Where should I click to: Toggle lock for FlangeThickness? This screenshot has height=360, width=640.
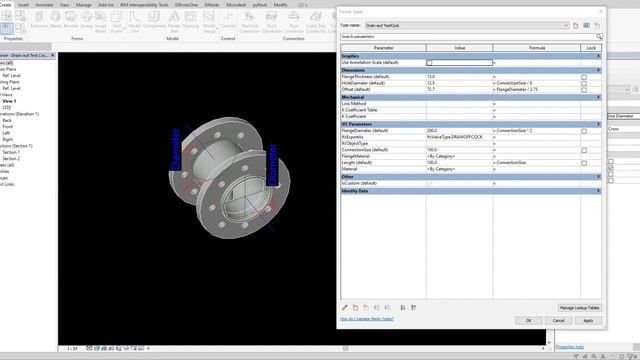coord(584,77)
